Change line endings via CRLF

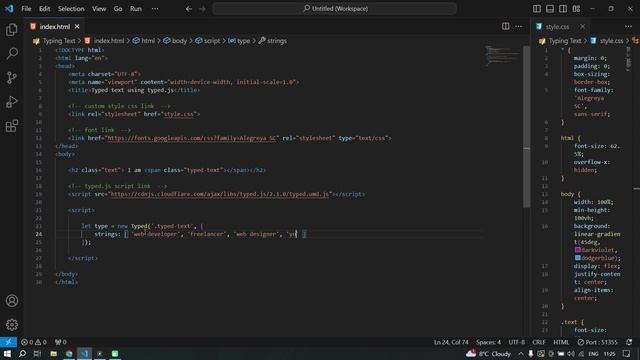coord(539,342)
